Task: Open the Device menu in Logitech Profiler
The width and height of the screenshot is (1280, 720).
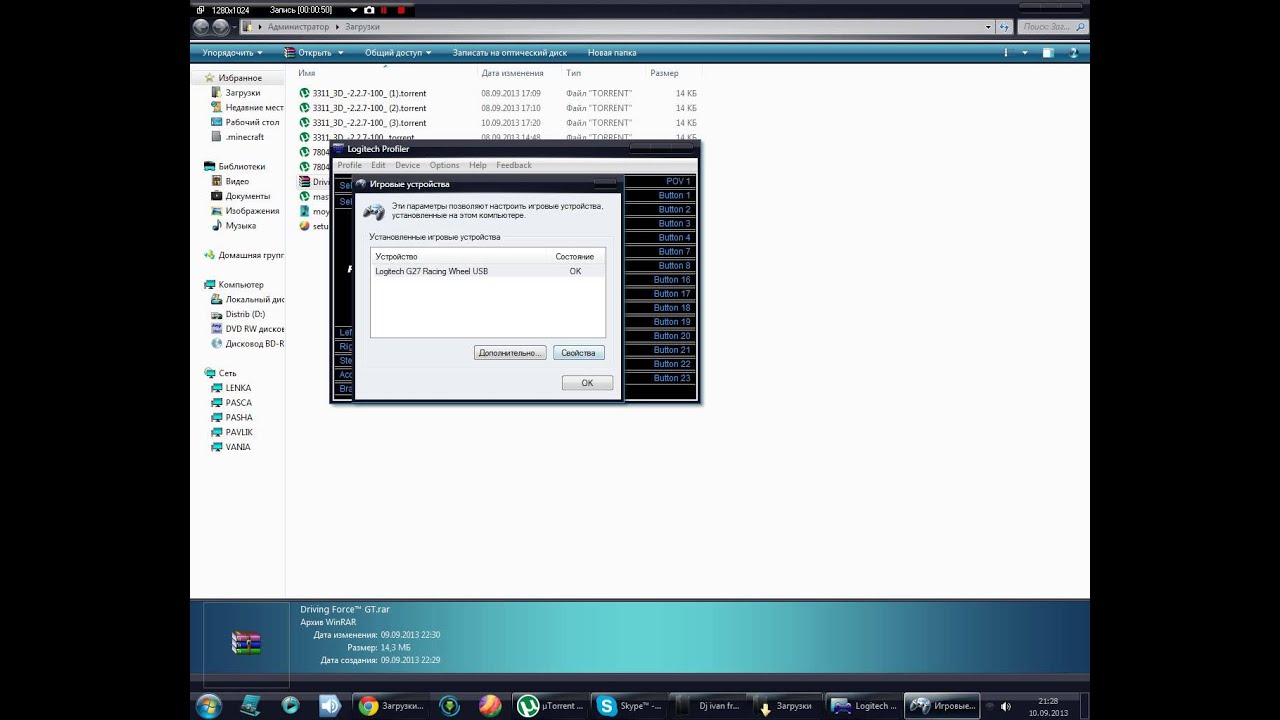Action: click(x=407, y=165)
